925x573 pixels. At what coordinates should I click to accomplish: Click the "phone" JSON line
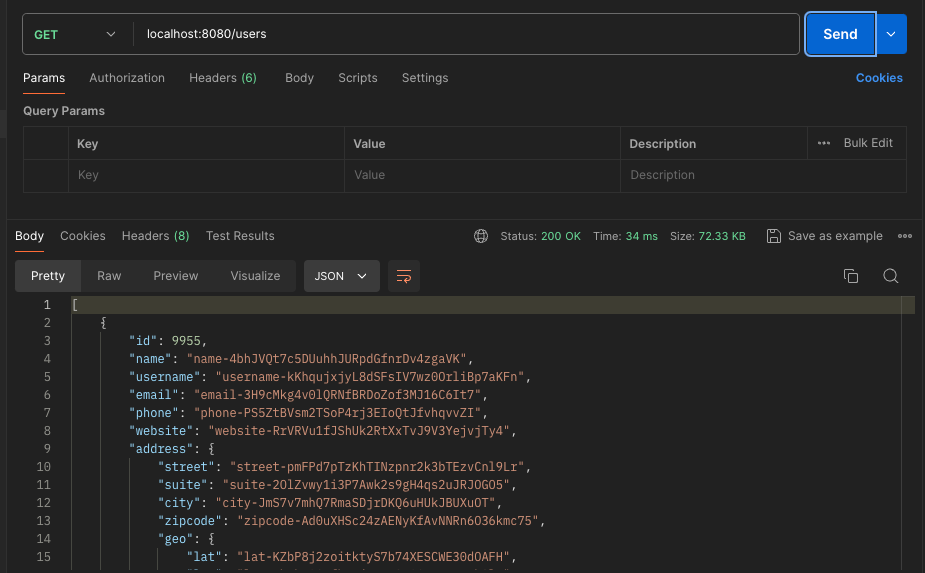pos(308,413)
